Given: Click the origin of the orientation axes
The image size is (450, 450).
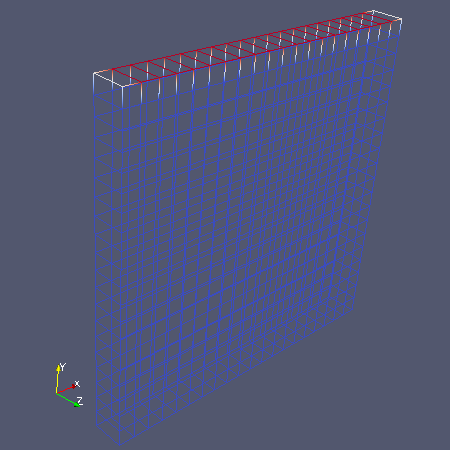Looking at the screenshot, I should [x=57, y=394].
